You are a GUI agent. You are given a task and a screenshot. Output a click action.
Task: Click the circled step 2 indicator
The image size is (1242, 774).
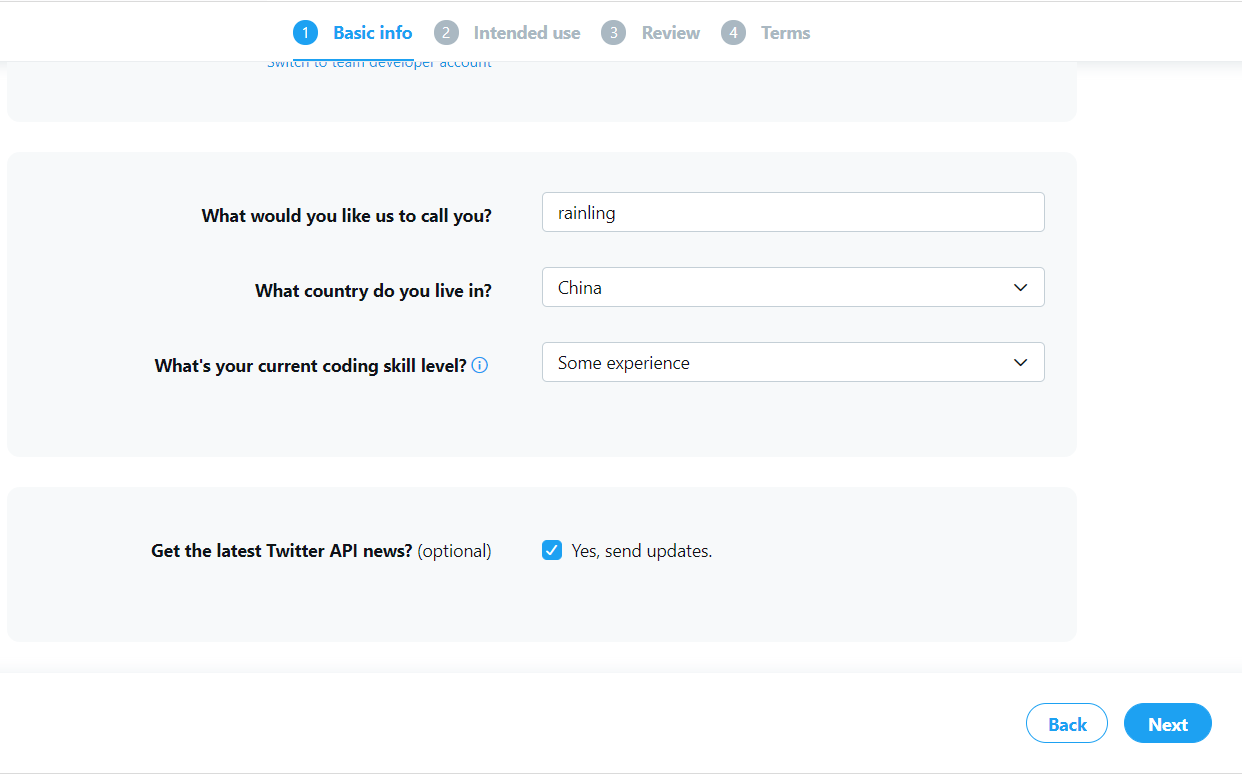(x=446, y=32)
